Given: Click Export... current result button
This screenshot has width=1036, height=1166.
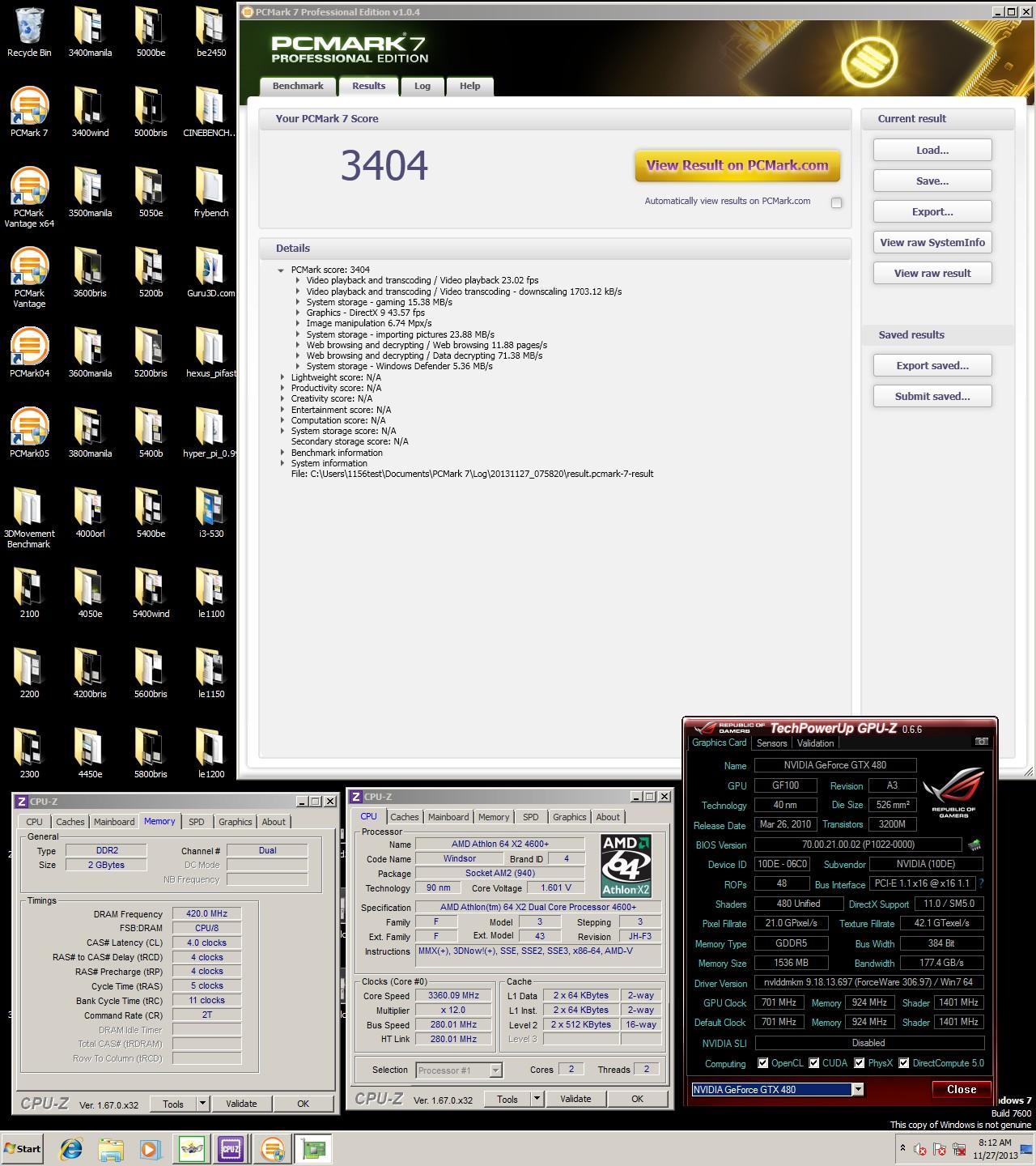Looking at the screenshot, I should click(932, 212).
